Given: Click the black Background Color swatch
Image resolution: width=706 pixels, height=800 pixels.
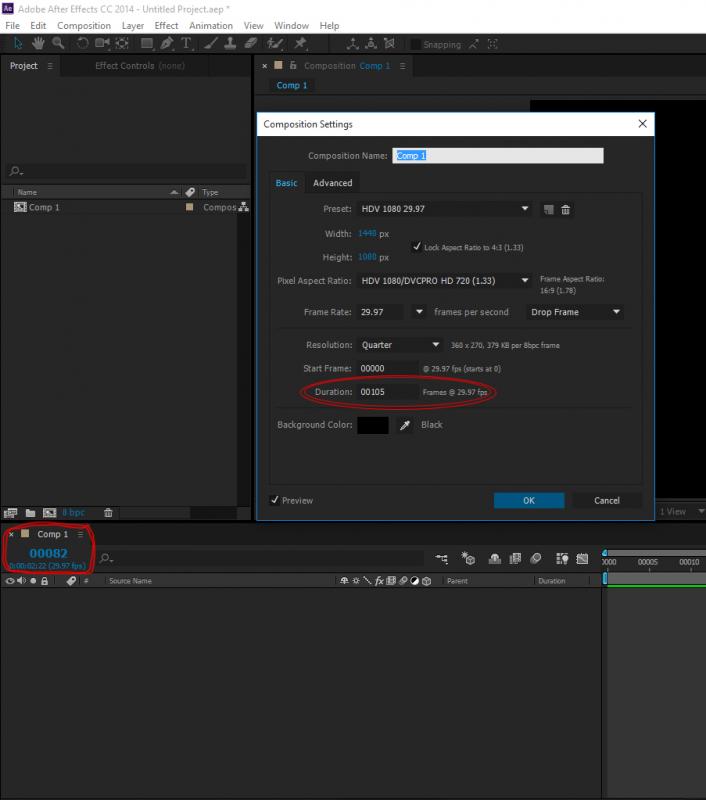Looking at the screenshot, I should coord(373,425).
